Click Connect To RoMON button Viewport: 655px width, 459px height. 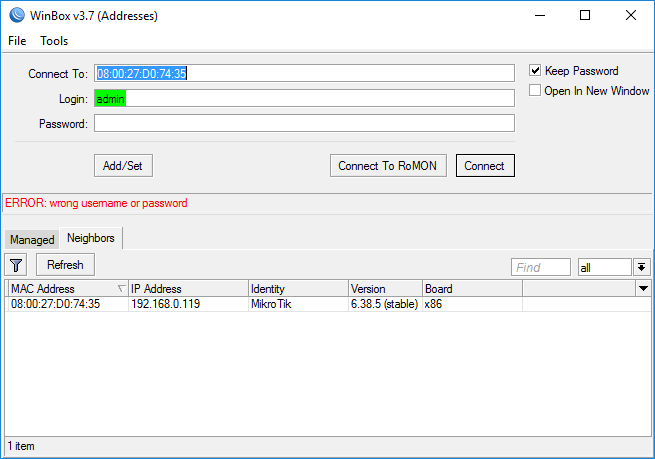click(388, 166)
